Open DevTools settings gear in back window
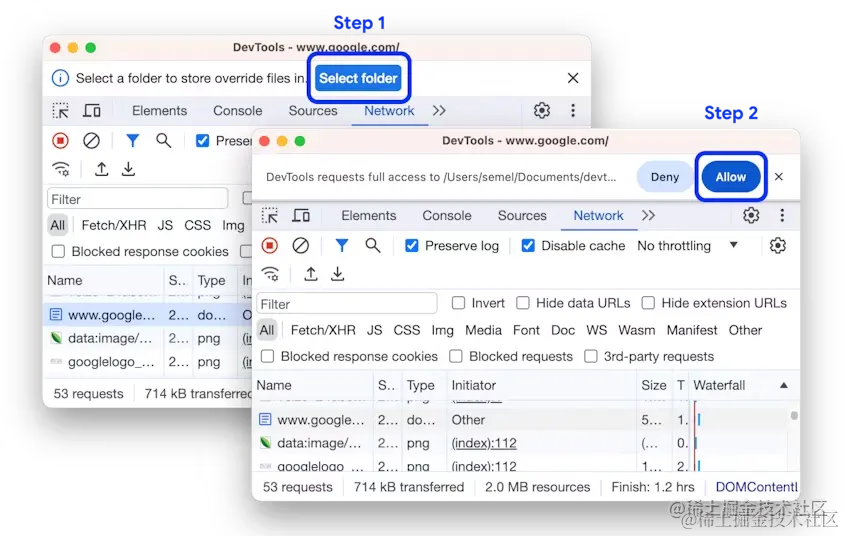The width and height of the screenshot is (845, 536). [542, 110]
